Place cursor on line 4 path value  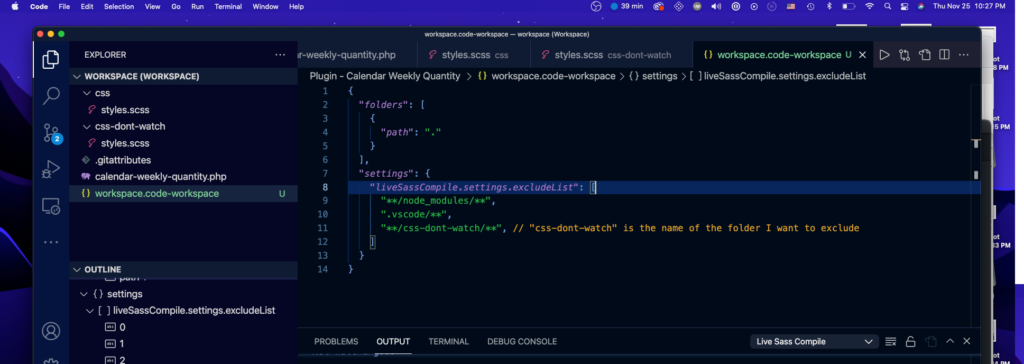pos(433,133)
